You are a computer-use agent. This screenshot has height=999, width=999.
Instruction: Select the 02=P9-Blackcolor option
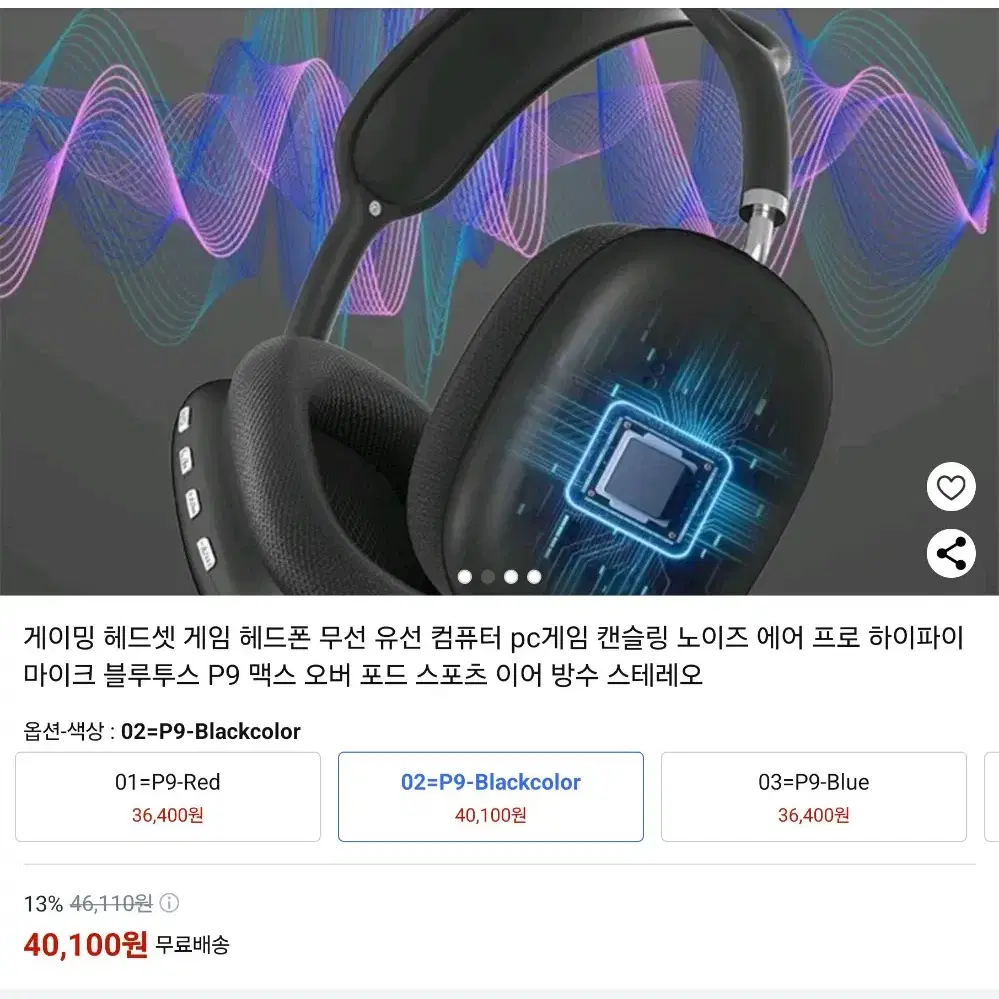[491, 797]
